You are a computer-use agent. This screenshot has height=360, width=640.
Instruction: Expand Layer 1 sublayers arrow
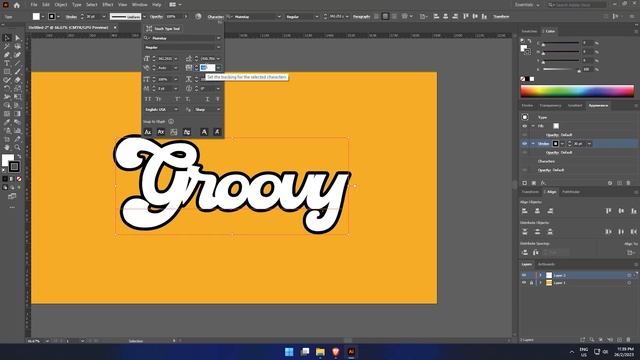click(540, 282)
